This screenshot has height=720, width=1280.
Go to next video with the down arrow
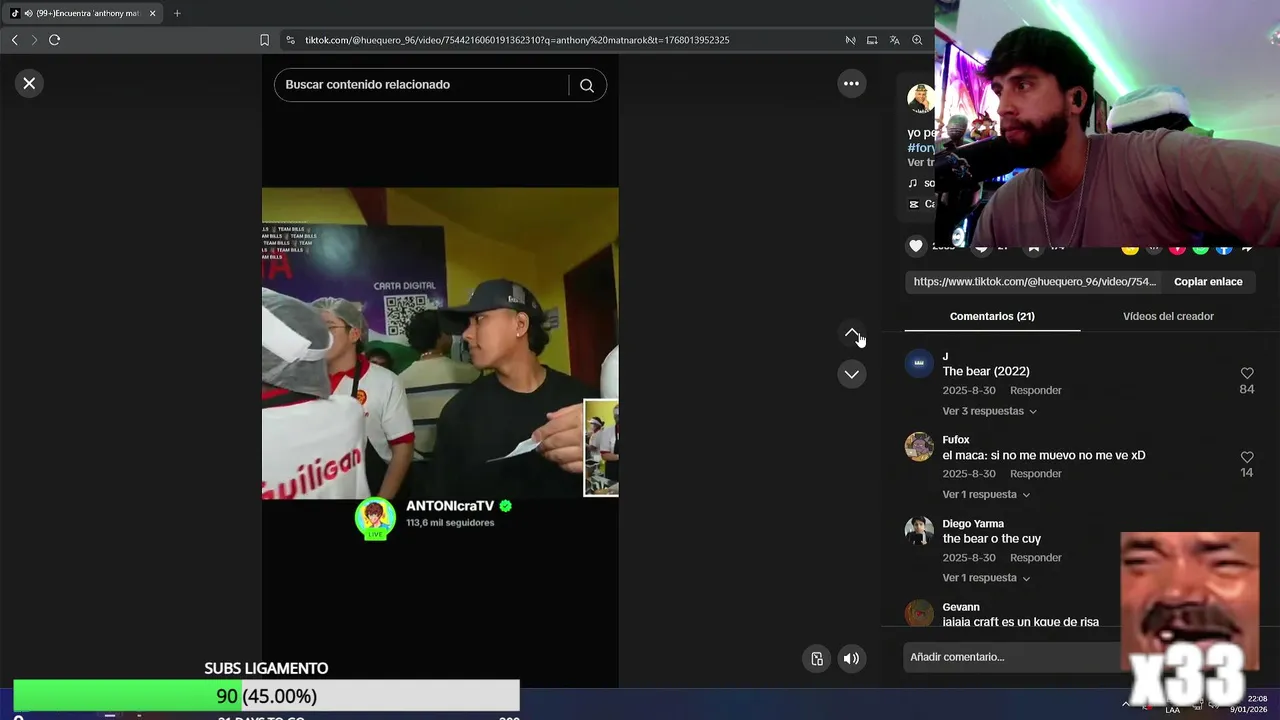pyautogui.click(x=851, y=374)
